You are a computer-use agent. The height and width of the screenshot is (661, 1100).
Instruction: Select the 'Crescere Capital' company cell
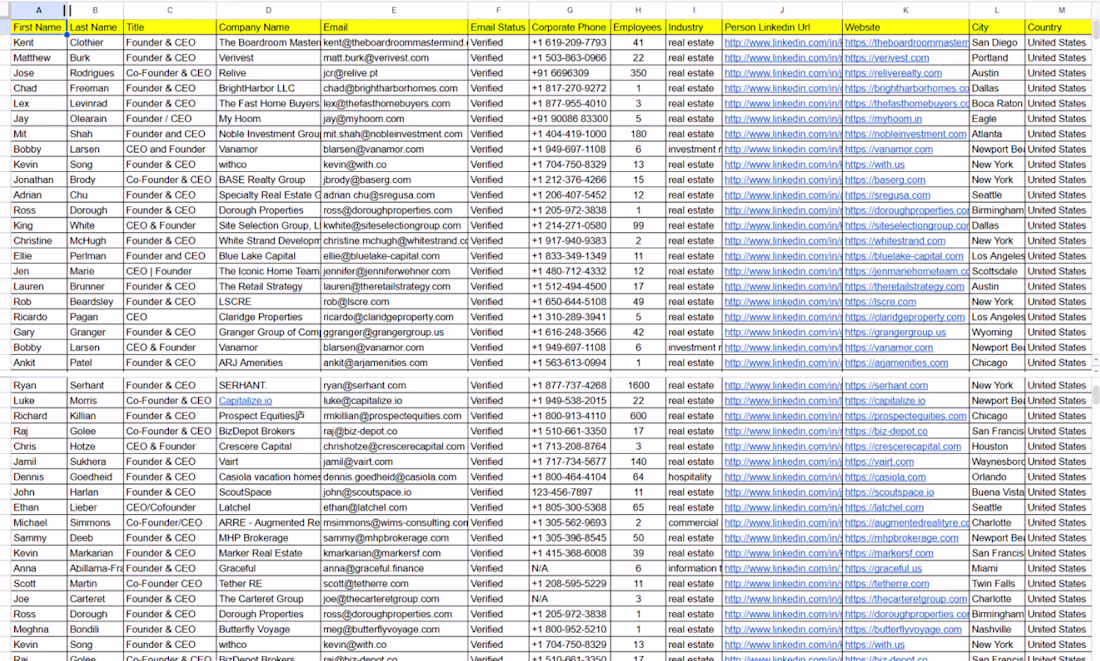269,446
